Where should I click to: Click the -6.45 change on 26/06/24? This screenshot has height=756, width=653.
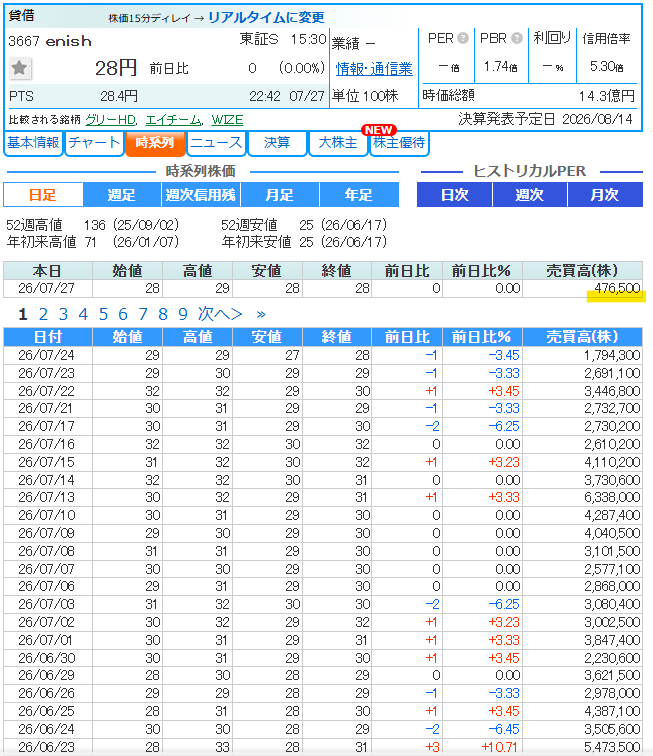503,729
